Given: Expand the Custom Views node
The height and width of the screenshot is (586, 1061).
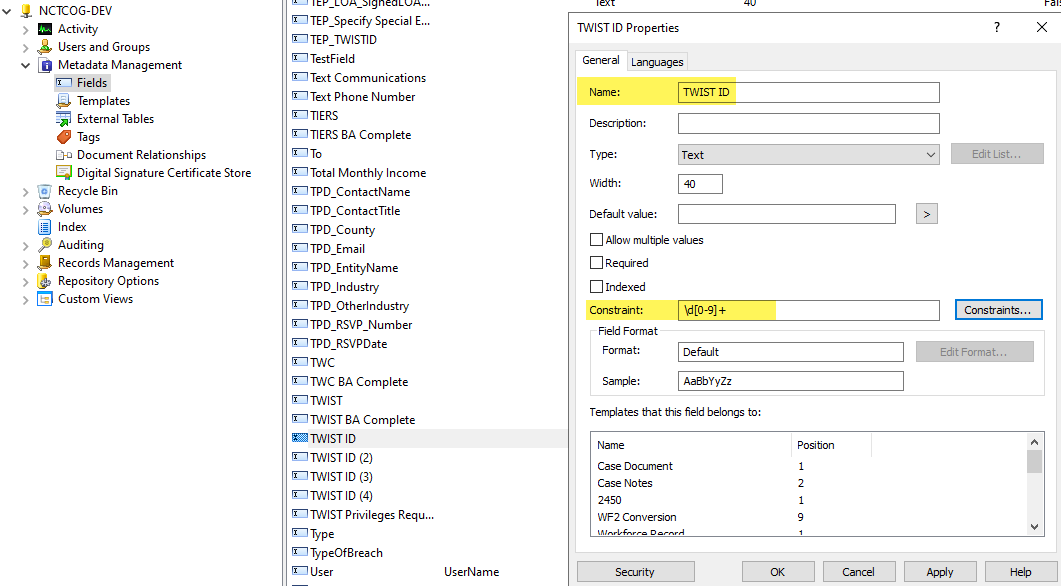Looking at the screenshot, I should (25, 299).
